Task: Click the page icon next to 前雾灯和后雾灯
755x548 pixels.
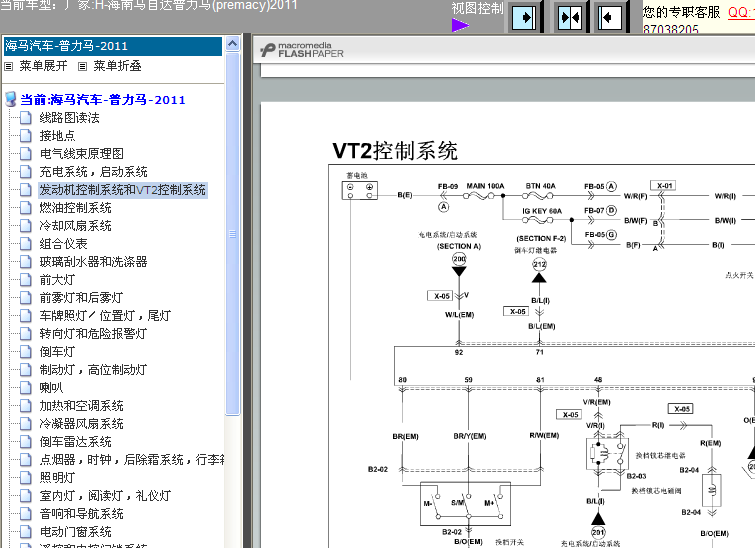Action: [26, 298]
